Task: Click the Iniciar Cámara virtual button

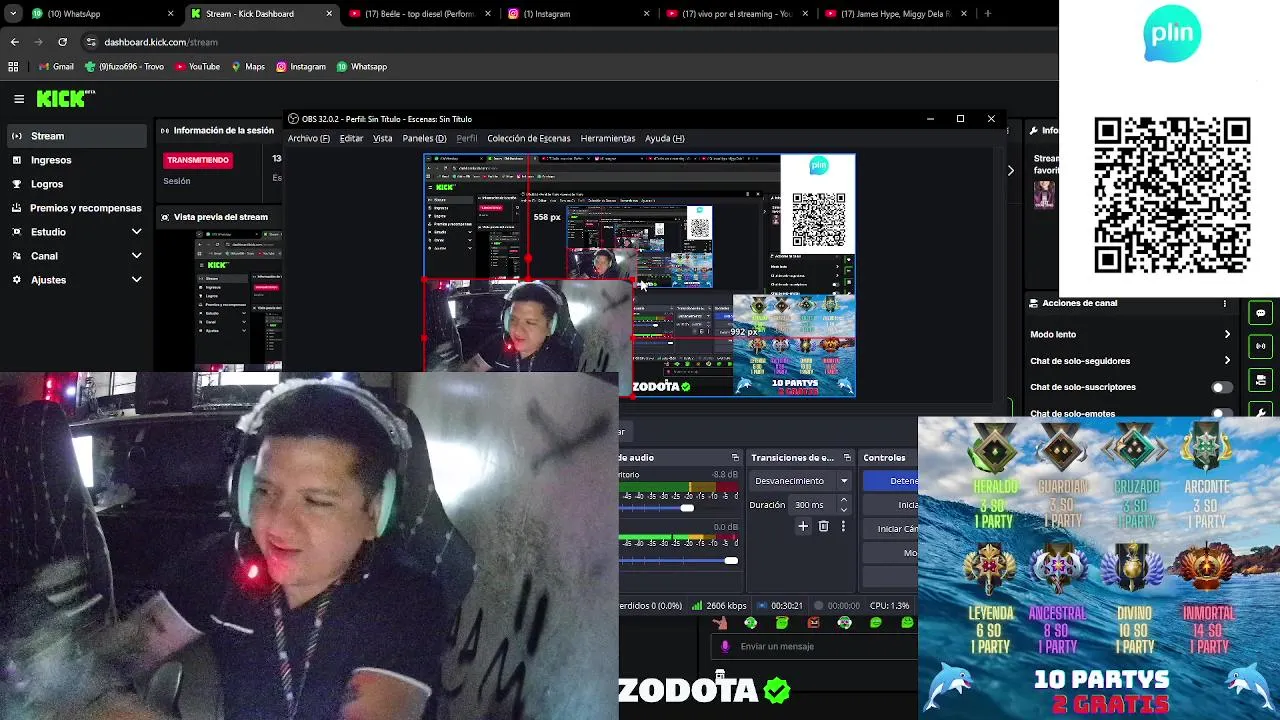Action: [889, 529]
